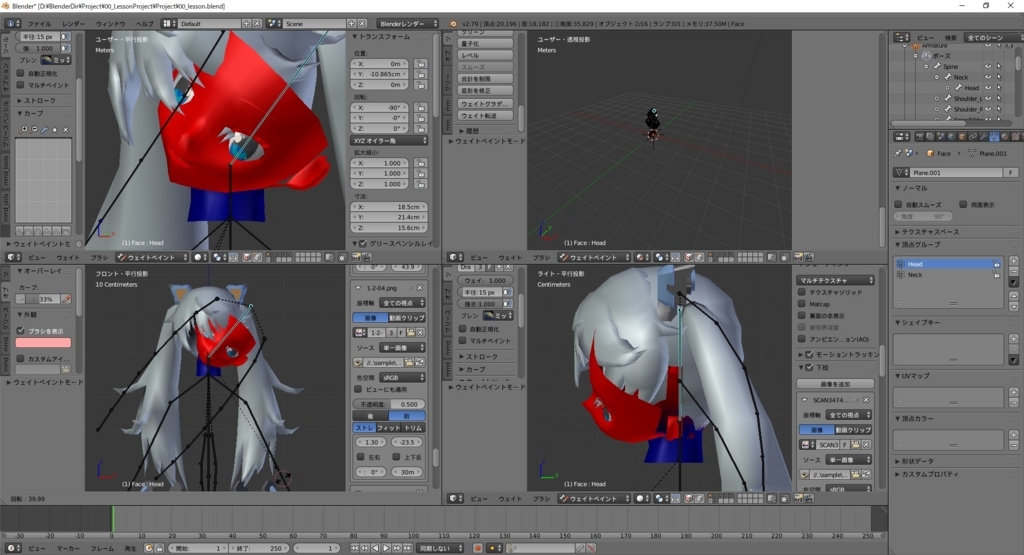The width and height of the screenshot is (1024, 555).
Task: Open the レンダー (Render) menu
Action: (x=73, y=24)
